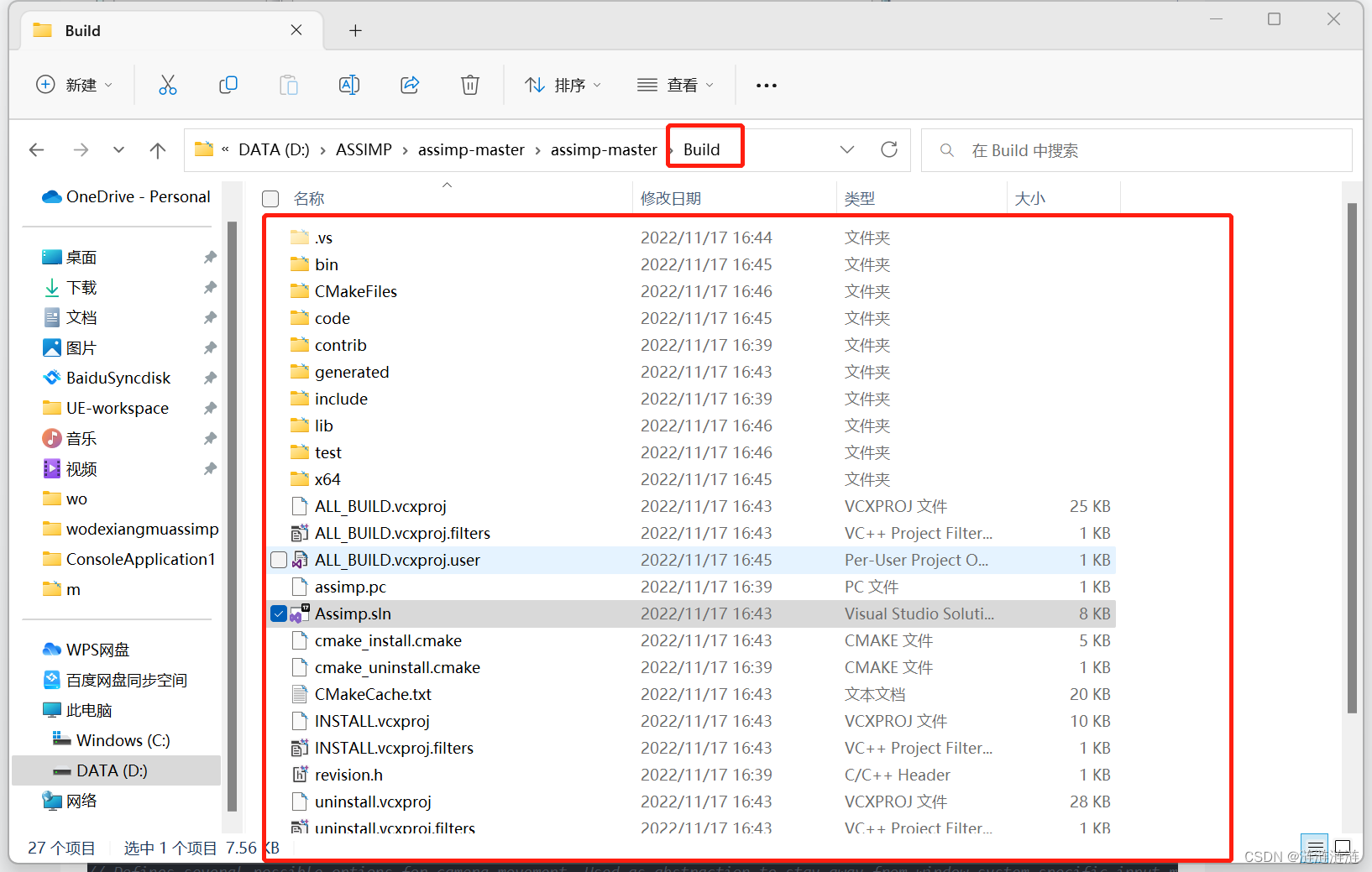Open the View (查看) dropdown
The height and width of the screenshot is (872, 1372).
click(x=676, y=85)
